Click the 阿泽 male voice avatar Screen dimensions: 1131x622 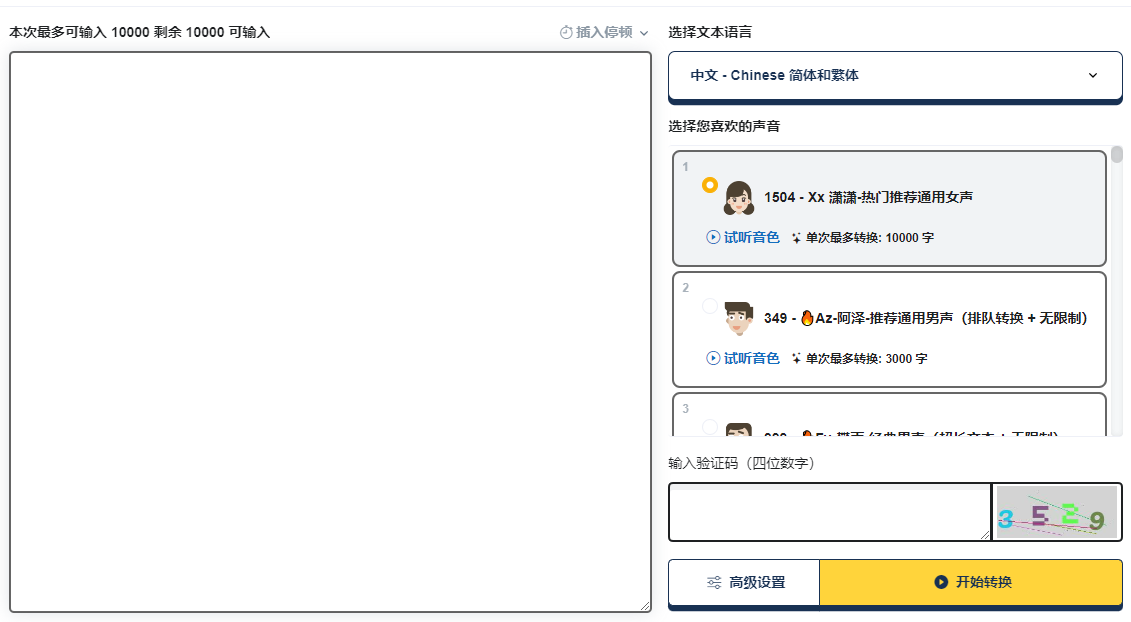pyautogui.click(x=738, y=318)
